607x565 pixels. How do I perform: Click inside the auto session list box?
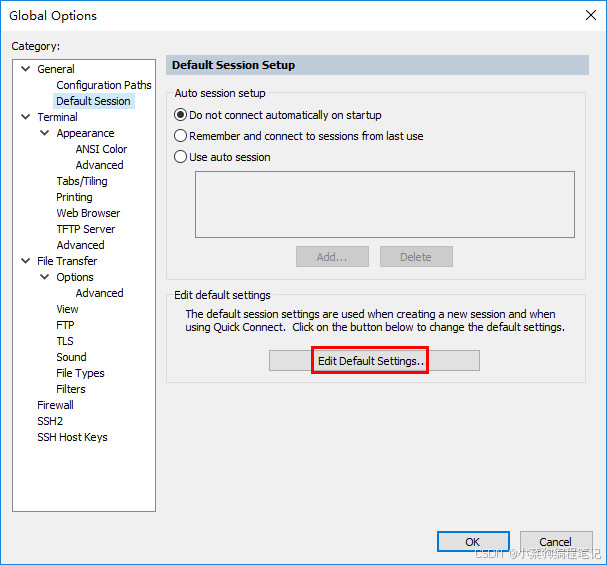385,204
